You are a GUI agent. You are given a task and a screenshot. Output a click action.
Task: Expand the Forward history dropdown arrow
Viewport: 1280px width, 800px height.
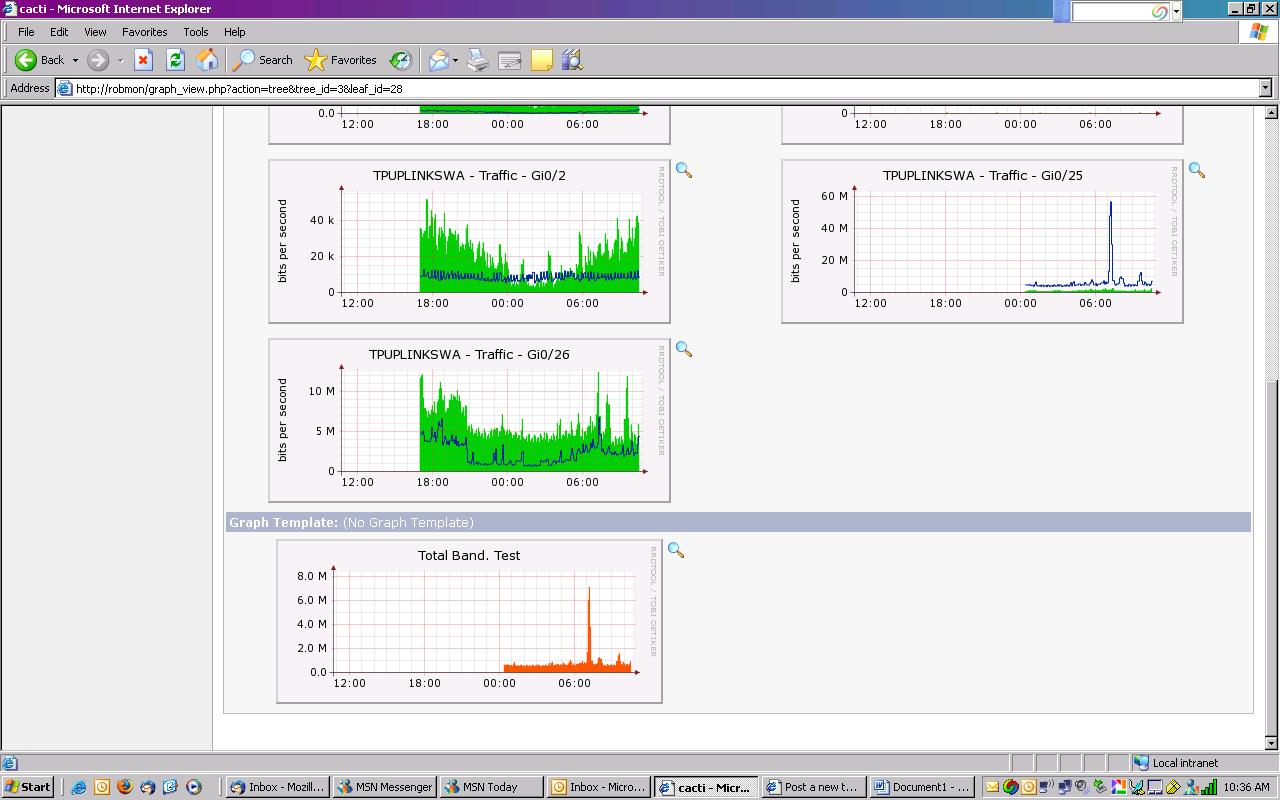pyautogui.click(x=120, y=60)
